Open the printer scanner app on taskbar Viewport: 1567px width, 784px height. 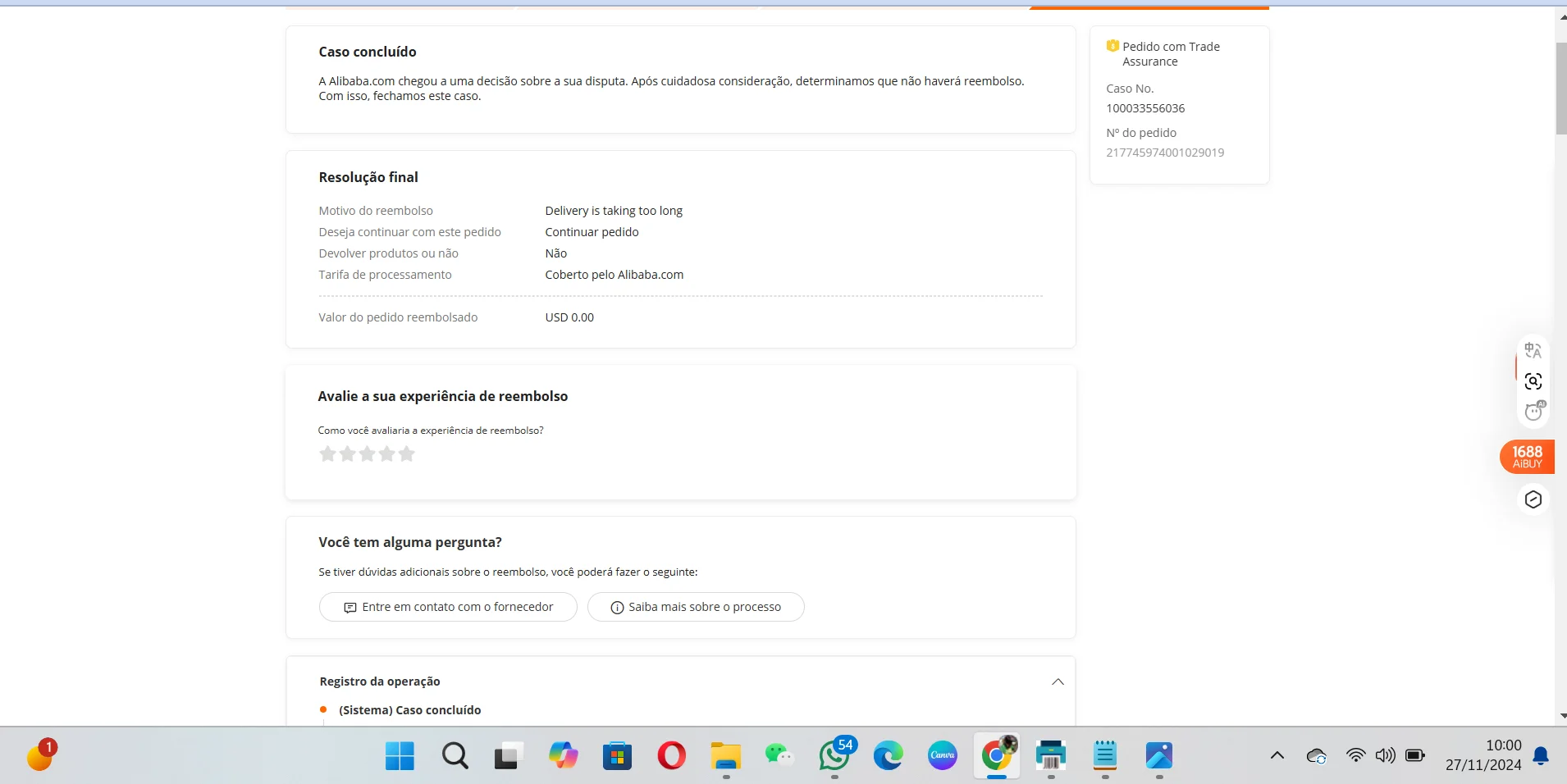pos(1051,755)
